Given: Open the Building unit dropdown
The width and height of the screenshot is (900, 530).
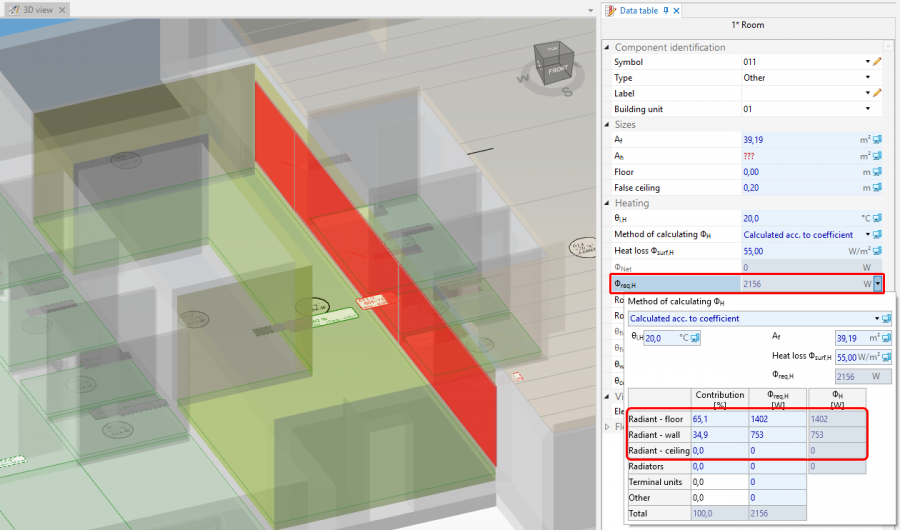Looking at the screenshot, I should pos(867,109).
